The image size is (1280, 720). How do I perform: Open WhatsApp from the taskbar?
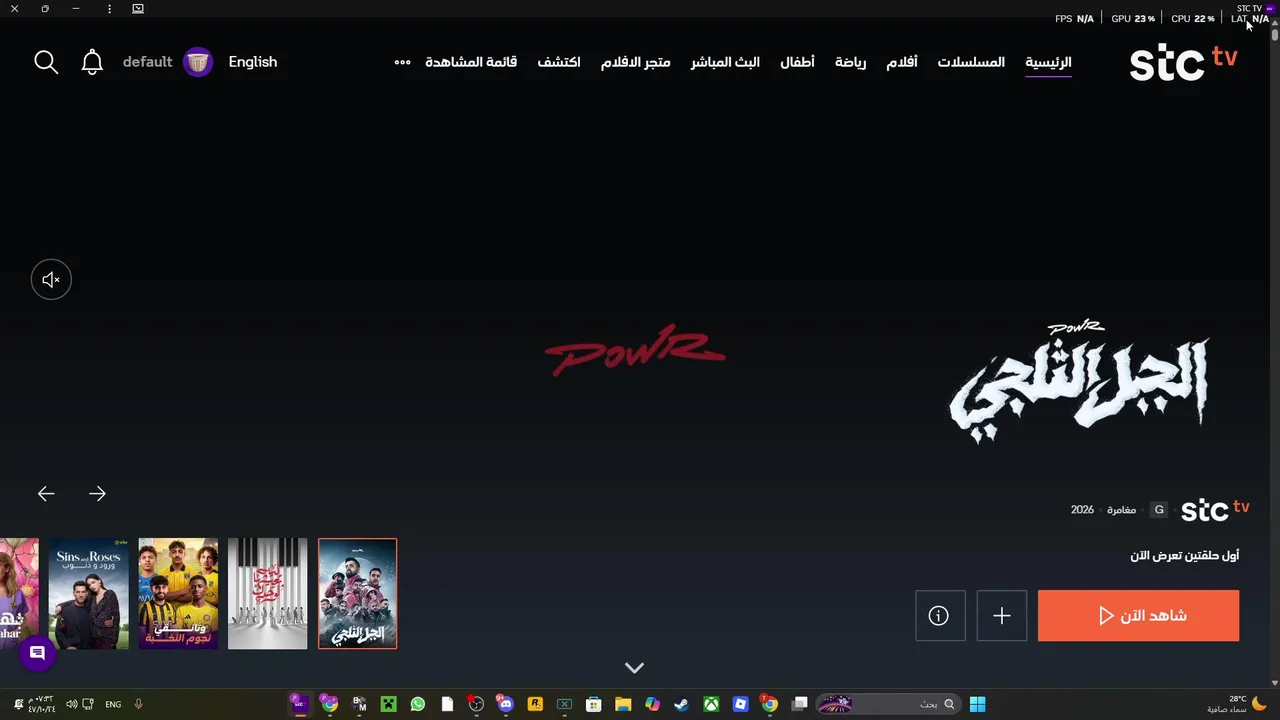point(417,704)
